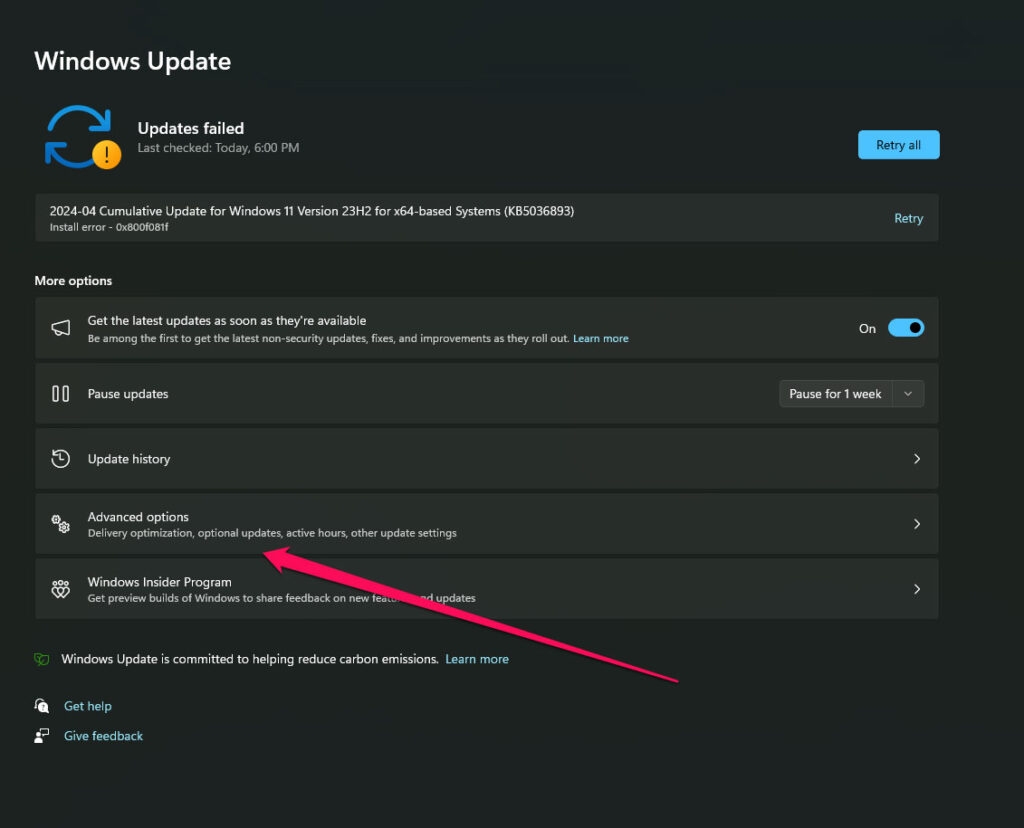Click the Update history clock icon

pos(61,458)
